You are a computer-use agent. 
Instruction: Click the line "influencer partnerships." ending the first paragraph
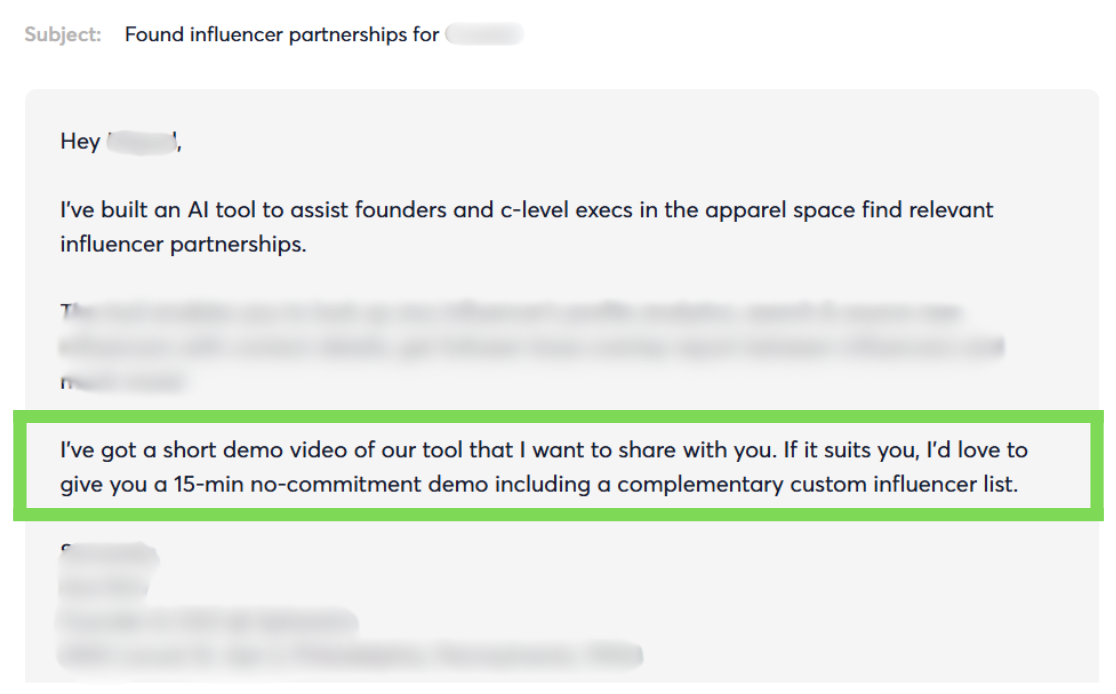coord(183,245)
